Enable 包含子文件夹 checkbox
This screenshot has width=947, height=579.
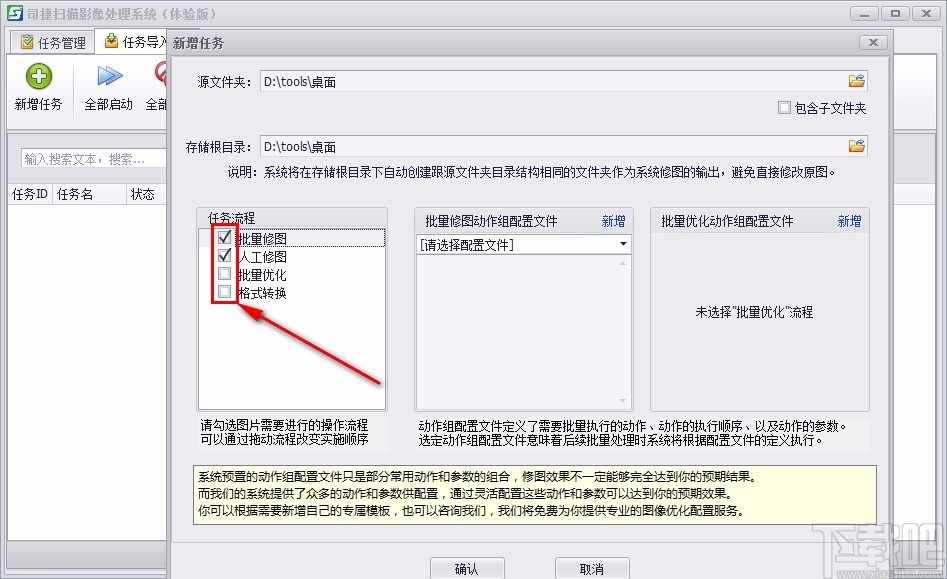[784, 108]
